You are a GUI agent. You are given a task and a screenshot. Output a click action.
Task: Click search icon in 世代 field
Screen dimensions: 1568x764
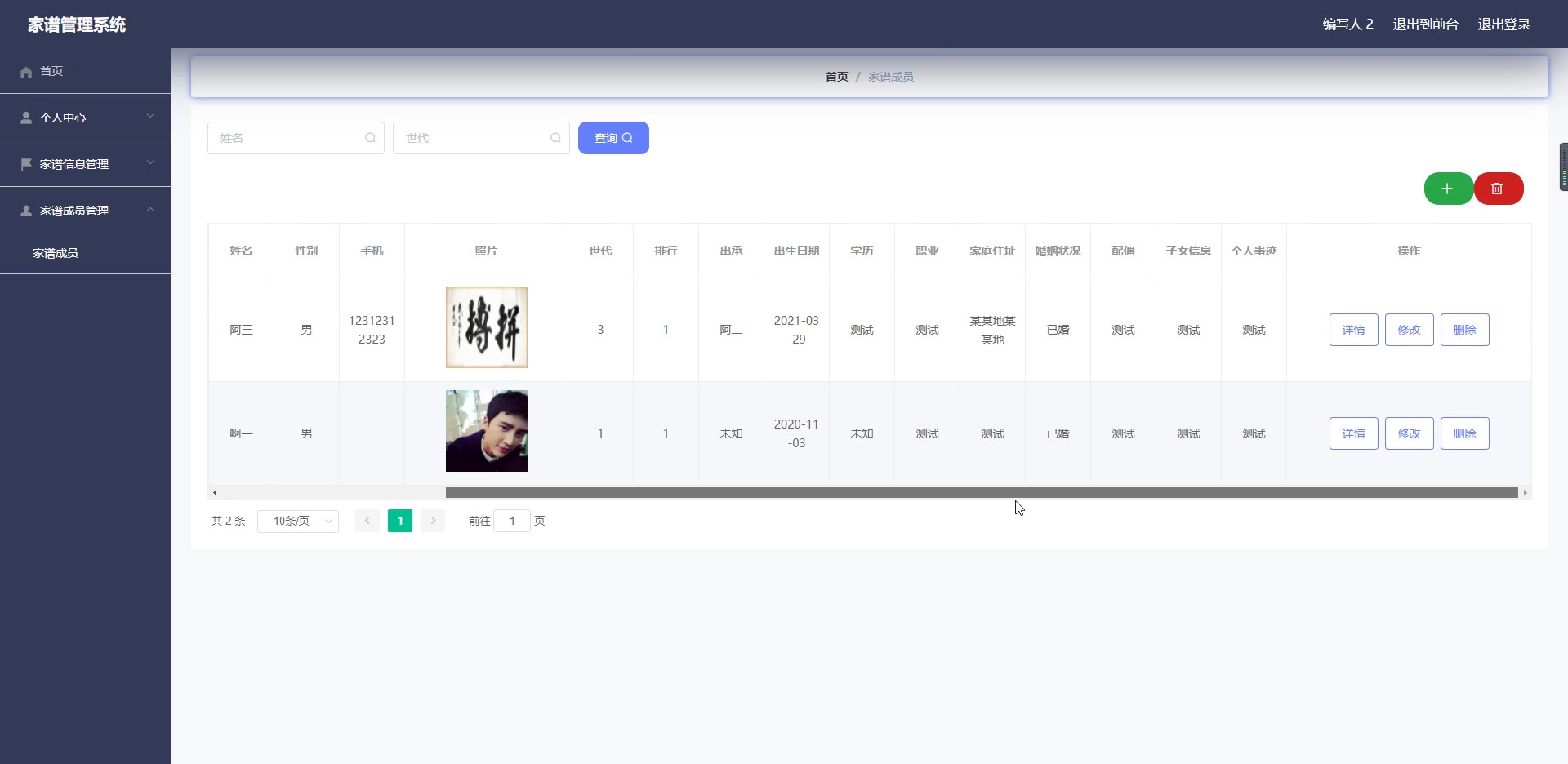point(555,138)
